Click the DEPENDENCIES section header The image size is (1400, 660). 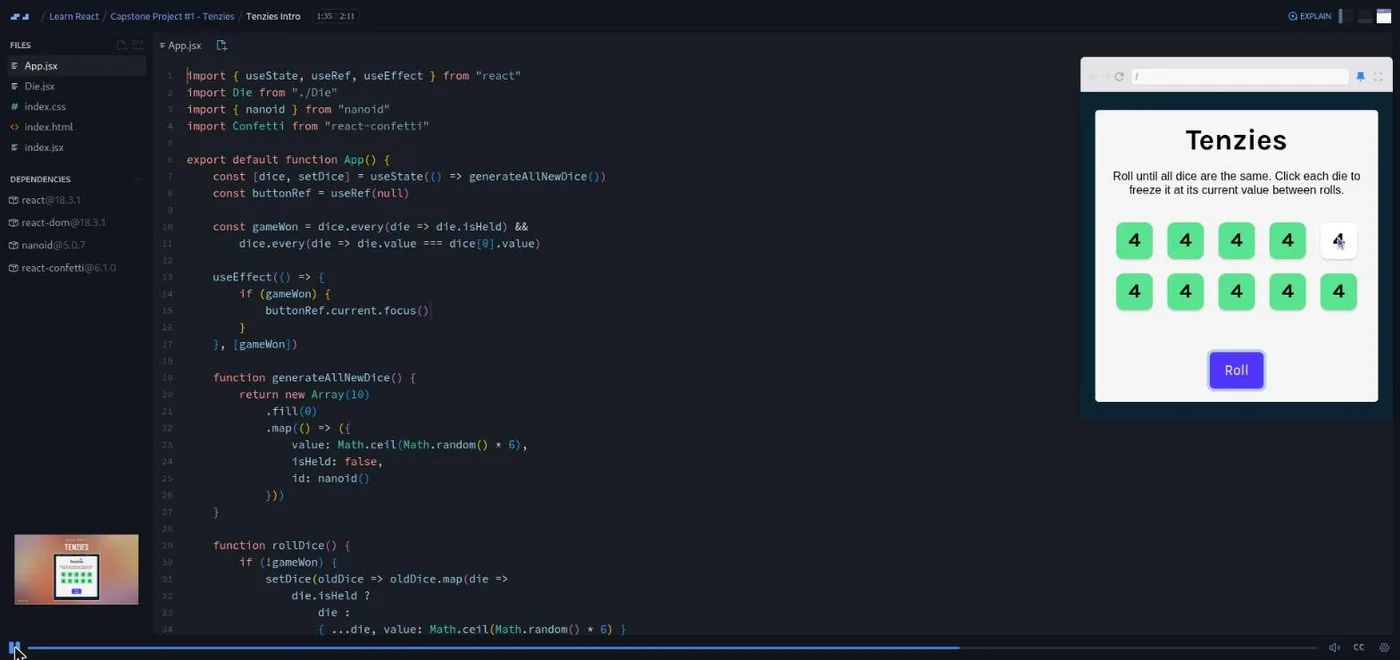click(40, 179)
